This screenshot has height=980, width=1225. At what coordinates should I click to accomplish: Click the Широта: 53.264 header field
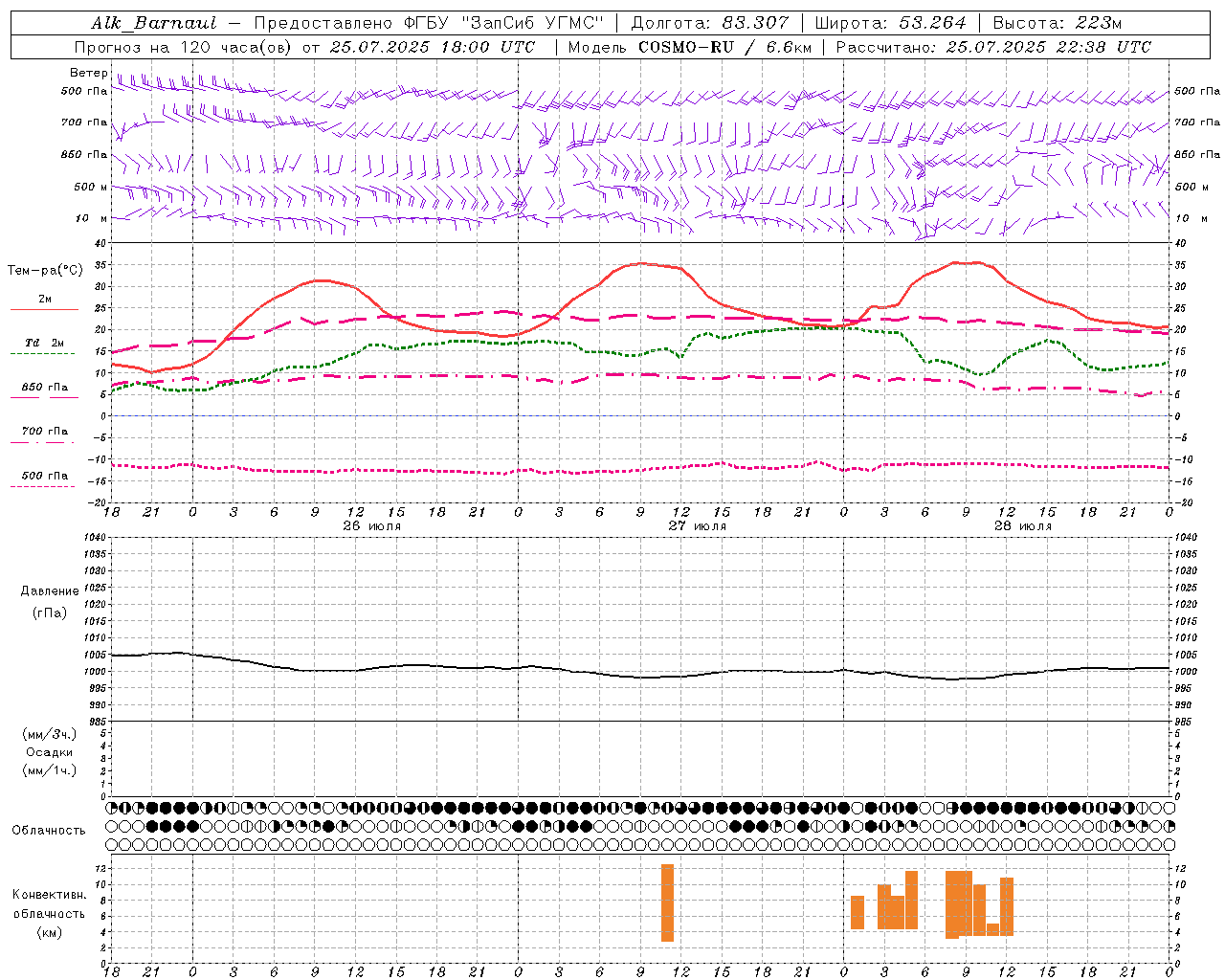point(890,23)
